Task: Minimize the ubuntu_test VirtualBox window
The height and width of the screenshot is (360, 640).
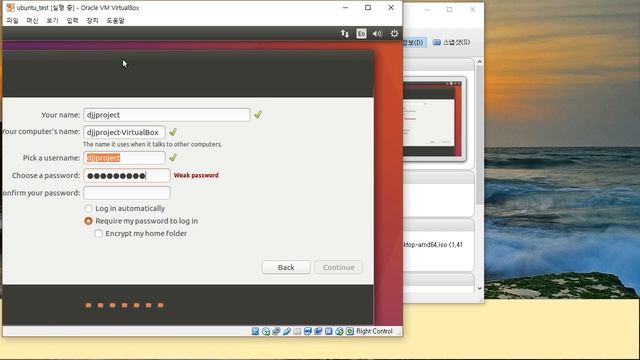Action: pos(345,8)
